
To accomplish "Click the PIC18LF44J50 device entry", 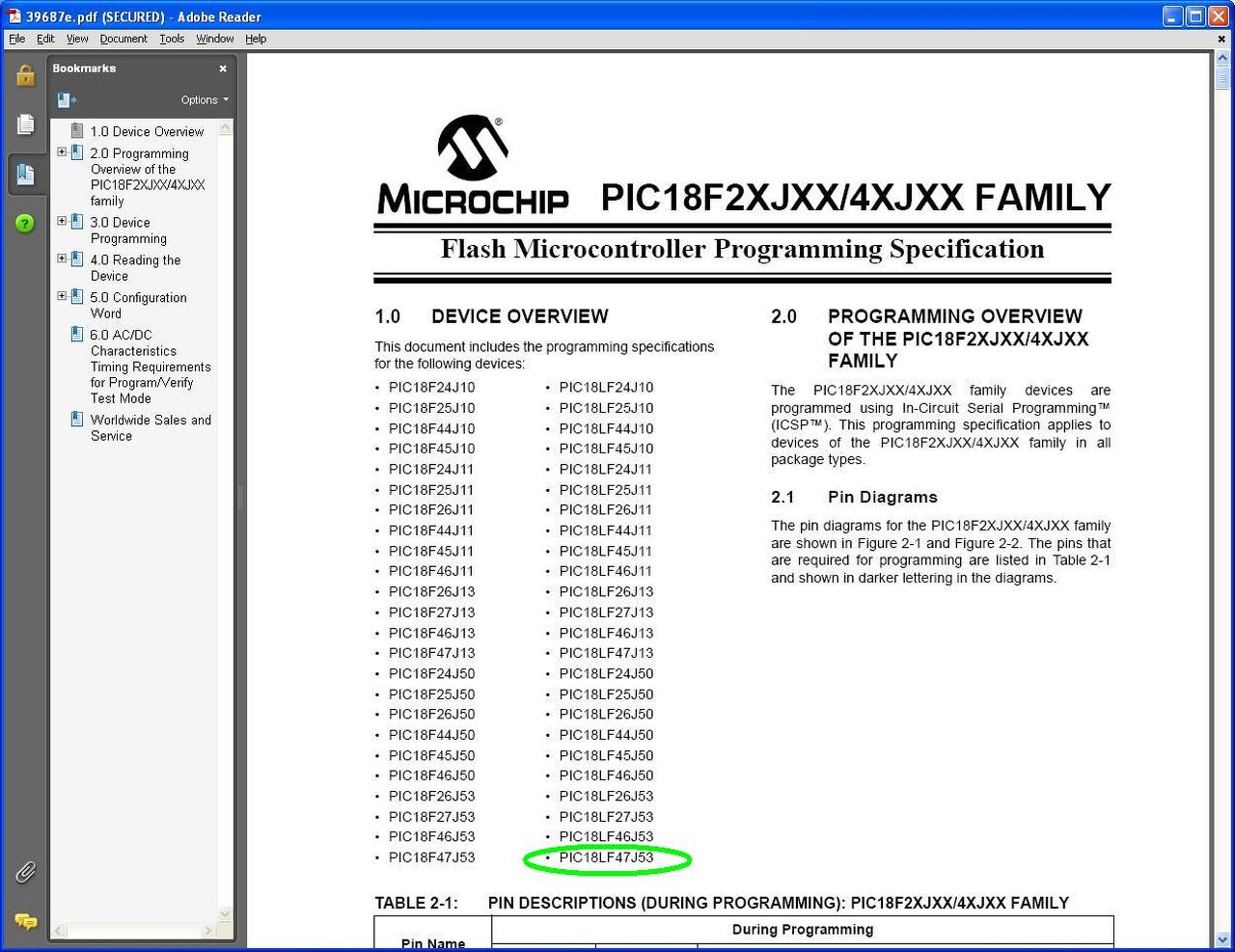I will (606, 735).
